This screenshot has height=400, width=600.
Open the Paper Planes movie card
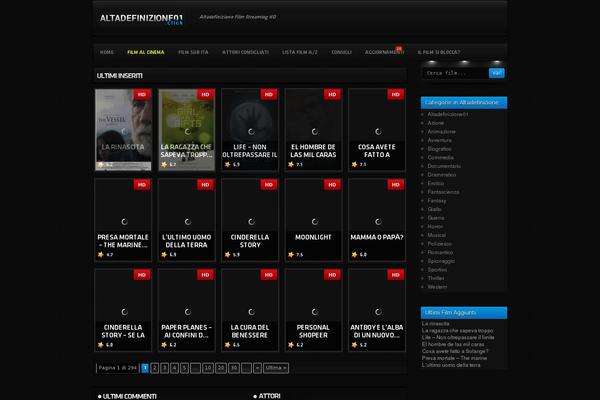(x=187, y=310)
